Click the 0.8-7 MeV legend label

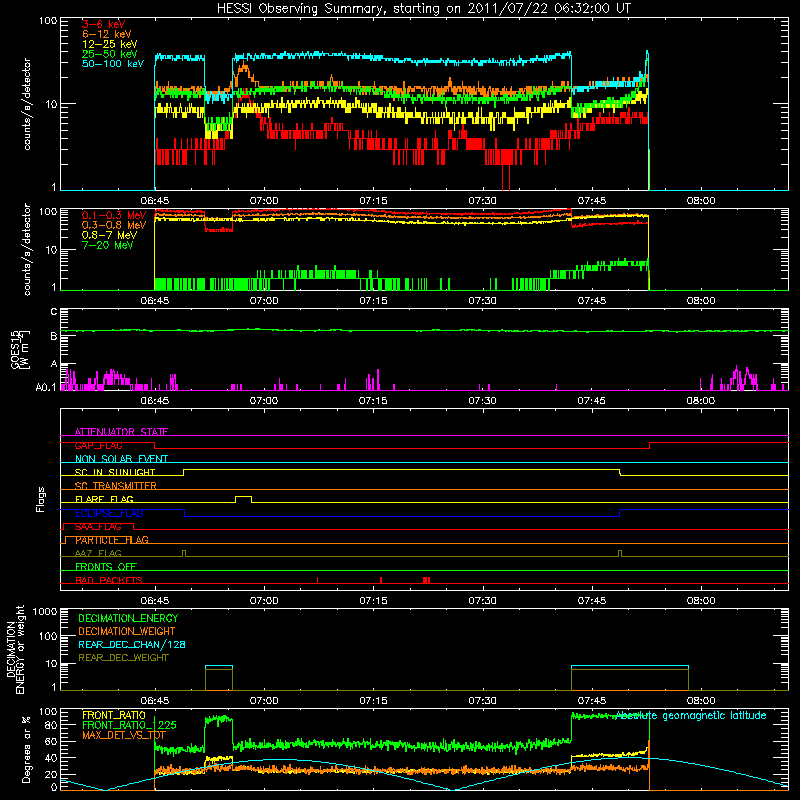(x=109, y=235)
